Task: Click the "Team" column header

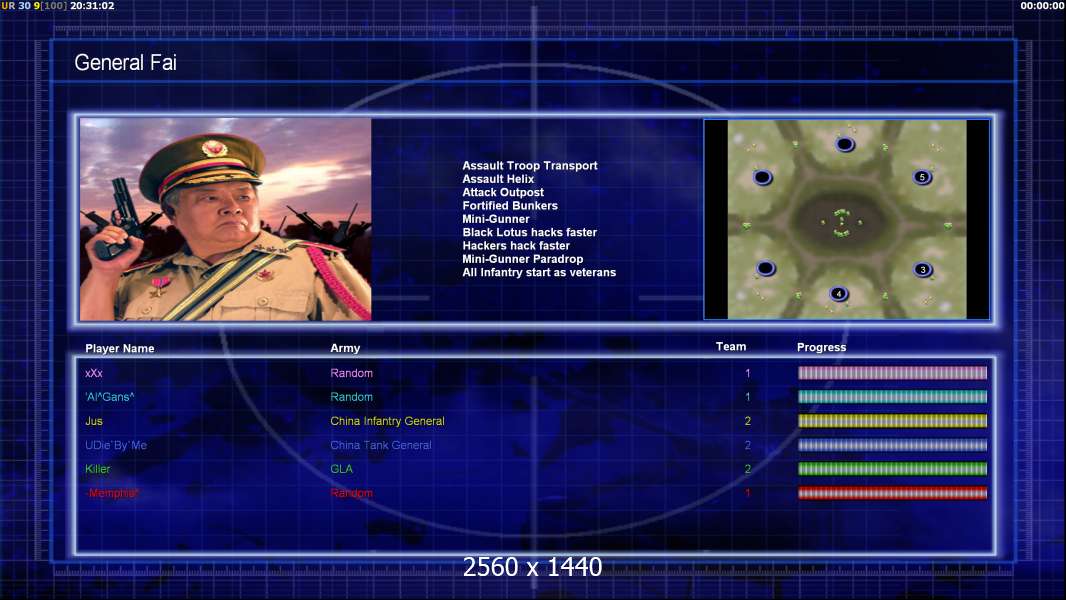Action: pos(731,347)
